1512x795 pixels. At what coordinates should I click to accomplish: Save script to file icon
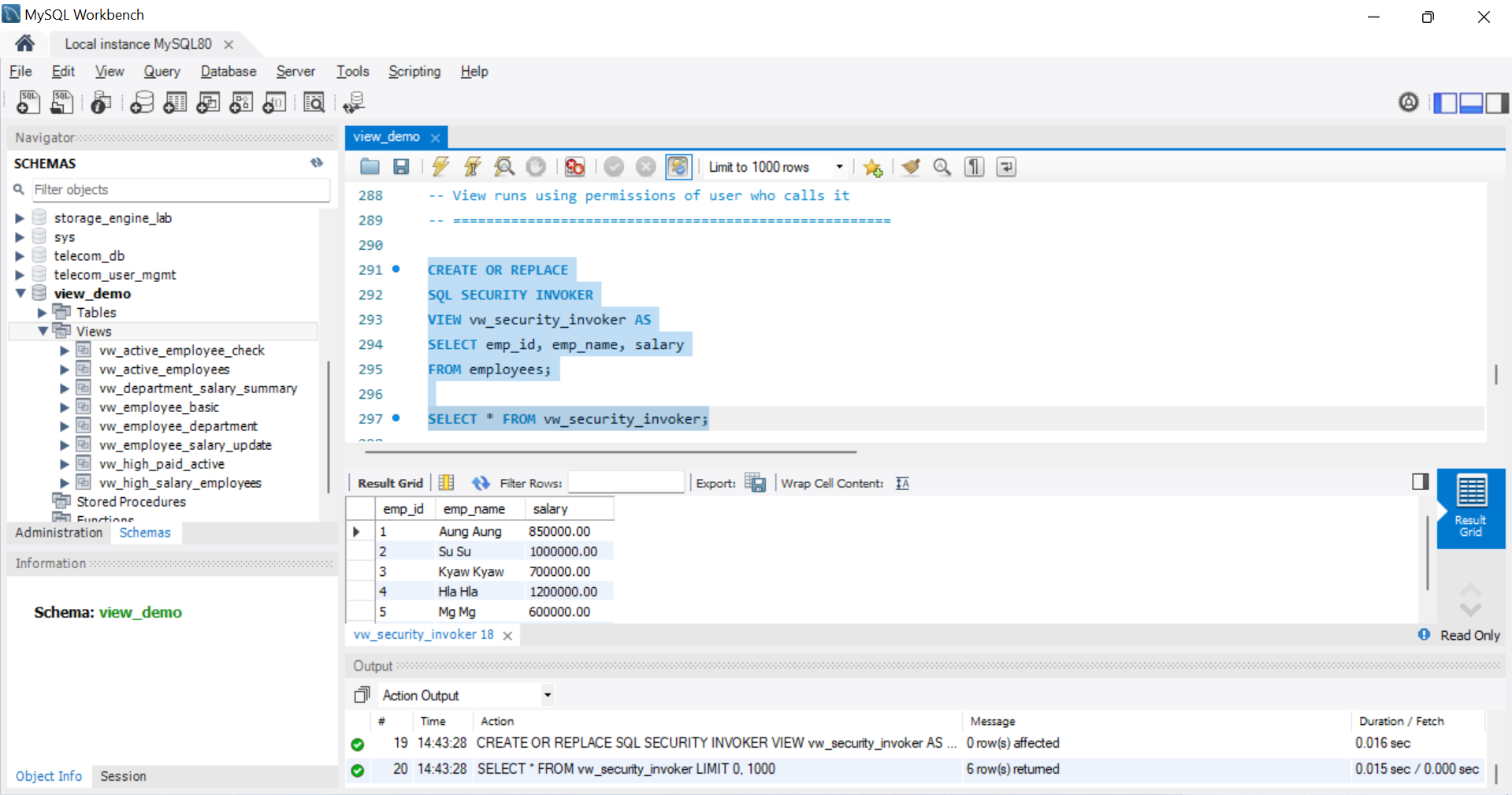coord(401,167)
